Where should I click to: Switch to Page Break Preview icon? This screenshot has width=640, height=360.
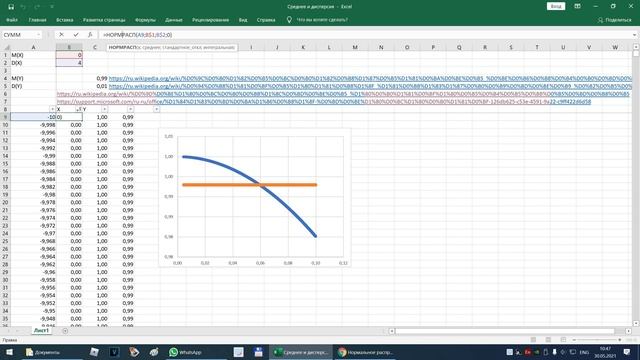click(563, 340)
